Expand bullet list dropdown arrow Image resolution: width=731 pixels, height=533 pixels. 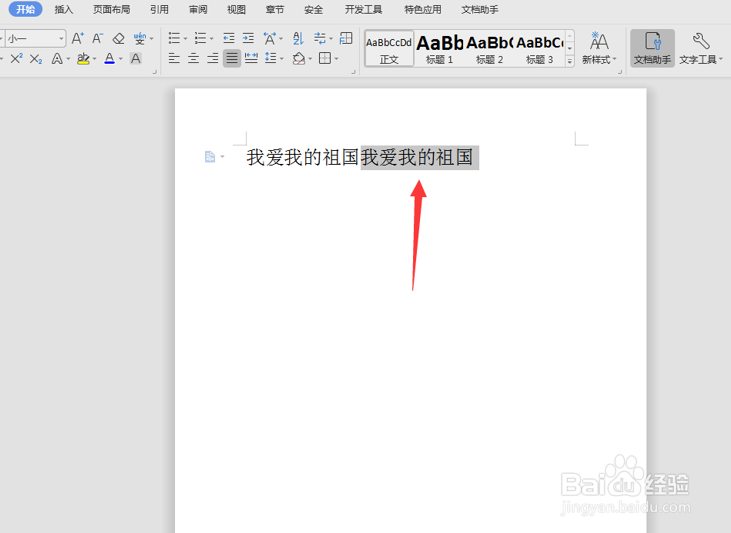(x=185, y=39)
